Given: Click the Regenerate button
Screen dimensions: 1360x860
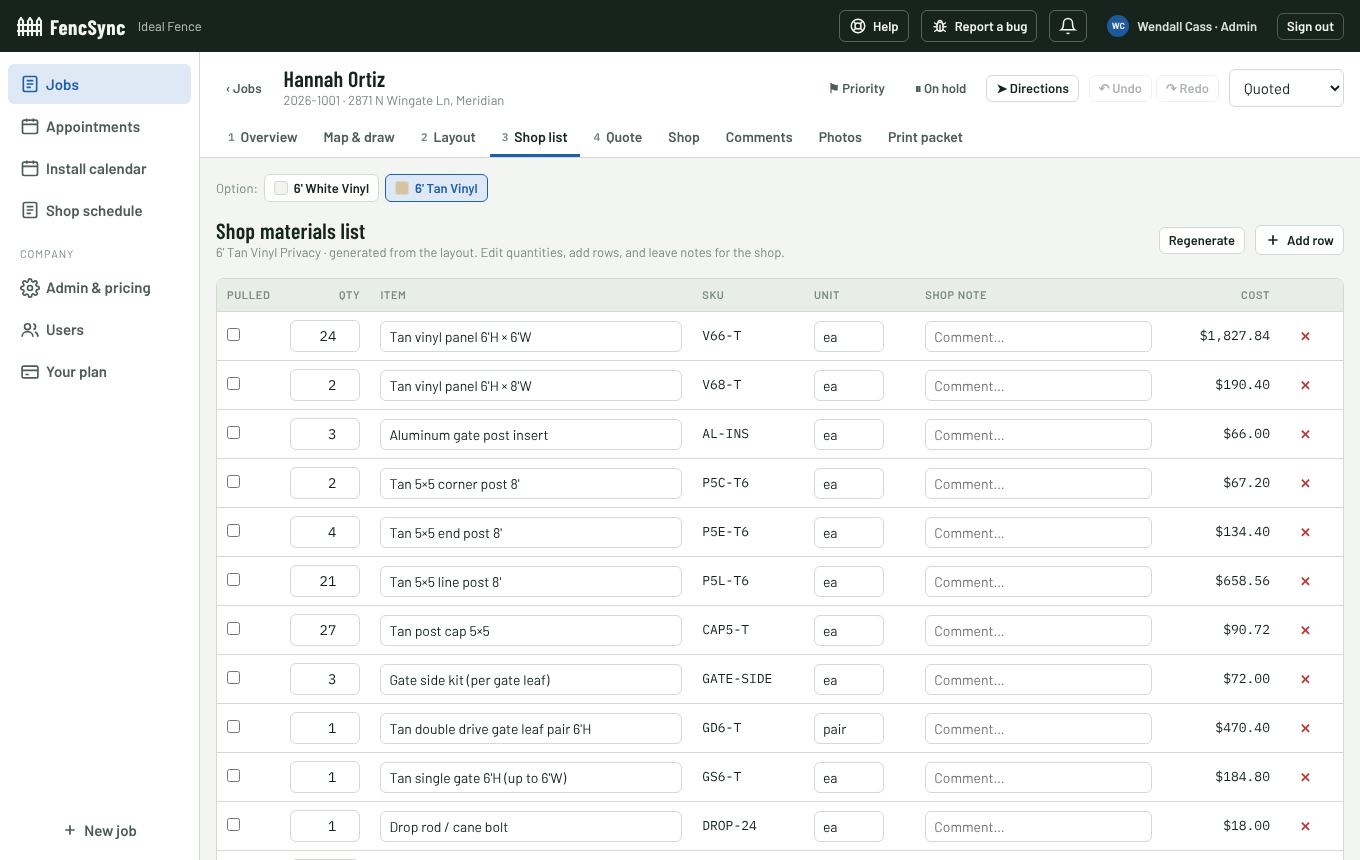Looking at the screenshot, I should click(x=1201, y=240).
